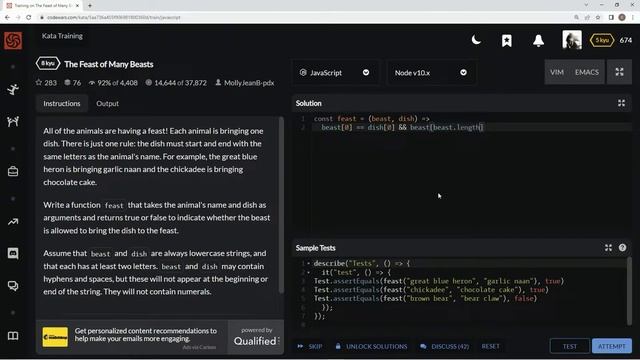Switch to the Instructions tab

click(62, 104)
